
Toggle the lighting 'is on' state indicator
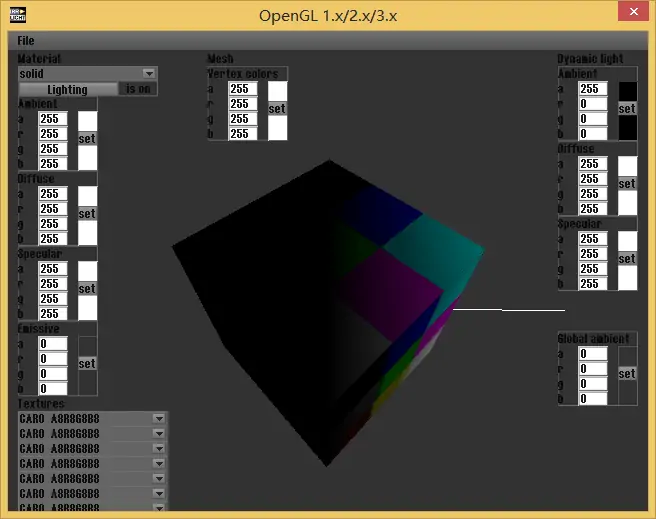(138, 89)
